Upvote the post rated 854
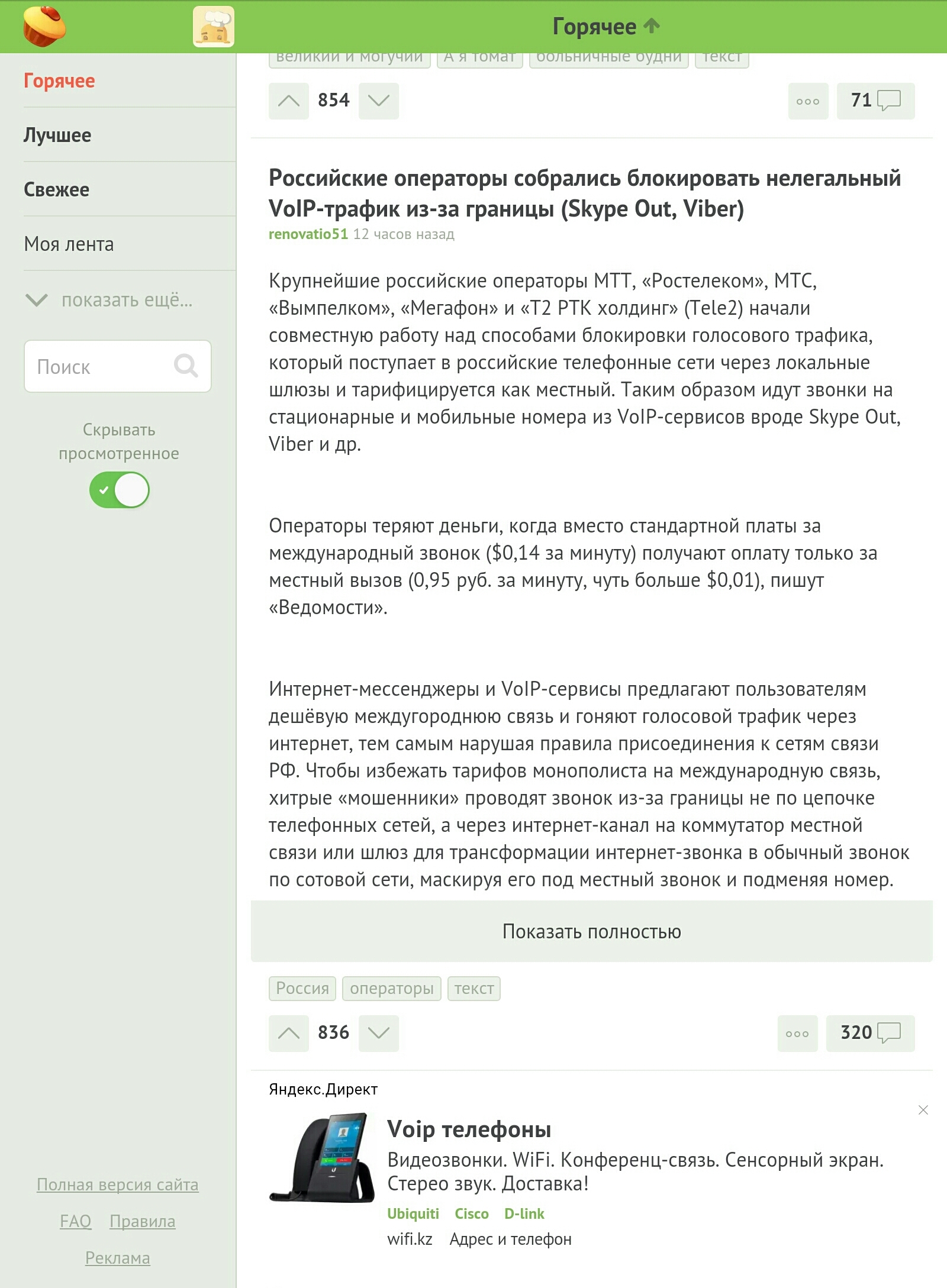Image resolution: width=947 pixels, height=1288 pixels. pyautogui.click(x=289, y=101)
